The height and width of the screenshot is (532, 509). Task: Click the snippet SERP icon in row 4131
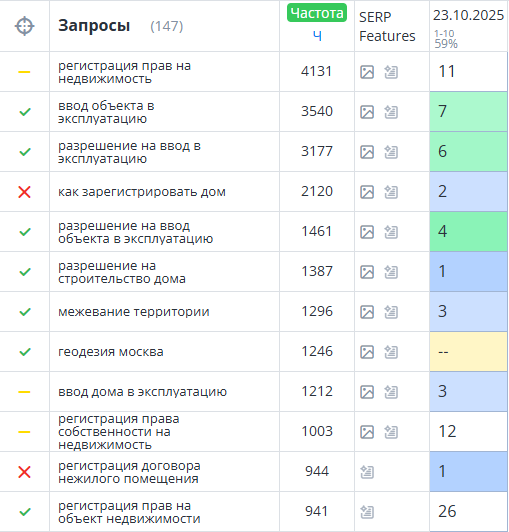click(391, 72)
